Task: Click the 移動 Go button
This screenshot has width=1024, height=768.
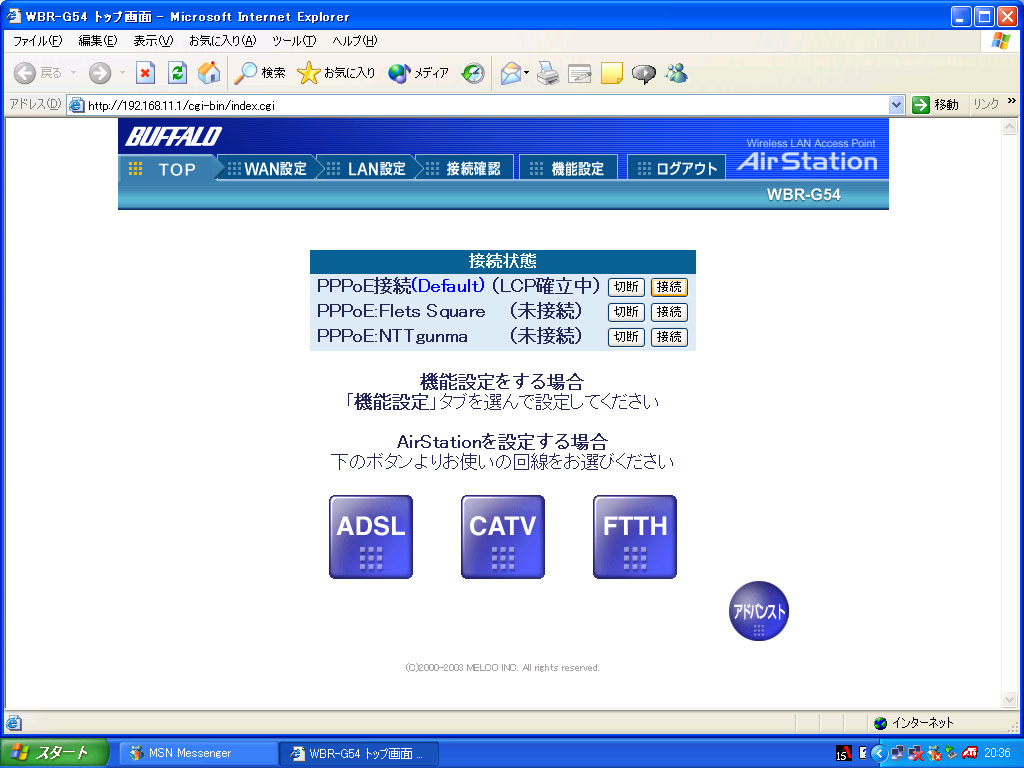Action: (936, 104)
